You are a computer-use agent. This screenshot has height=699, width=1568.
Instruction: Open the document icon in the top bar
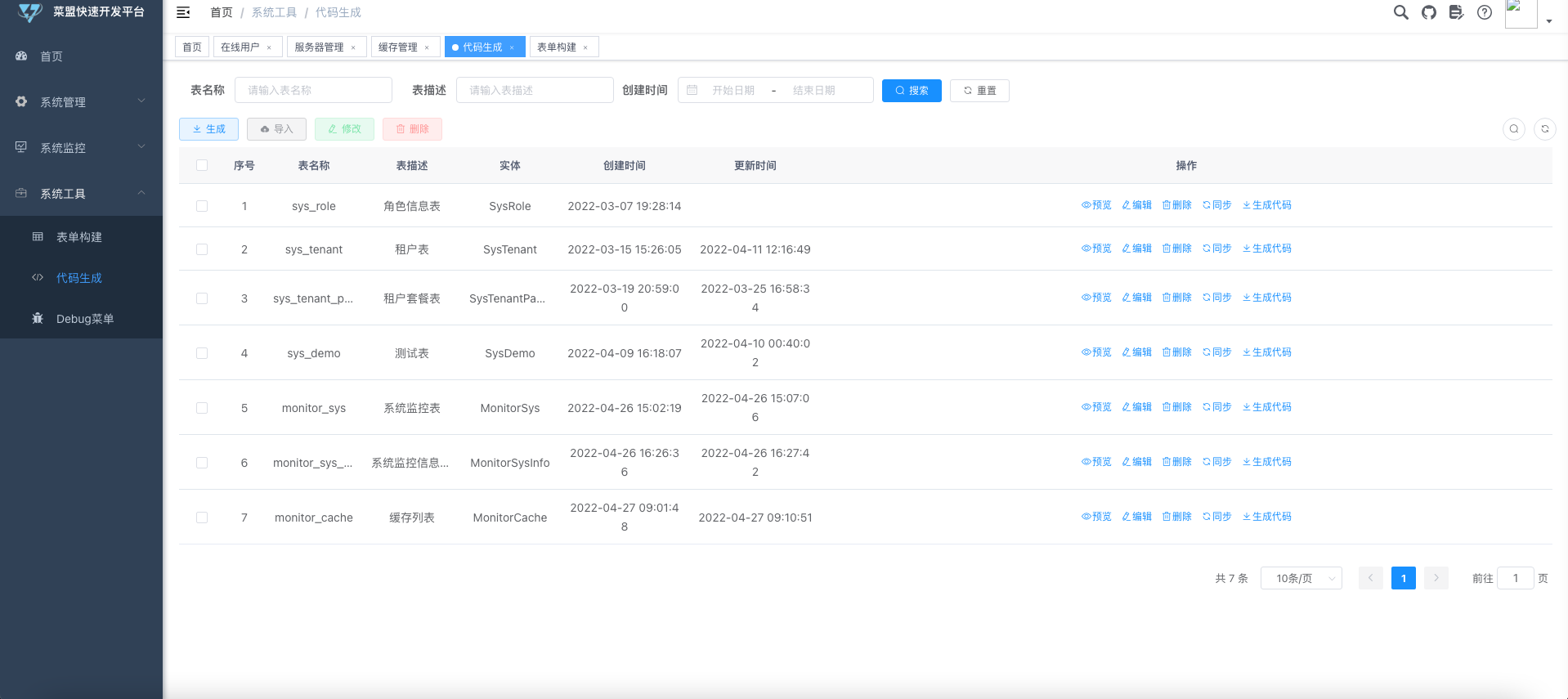tap(1456, 12)
